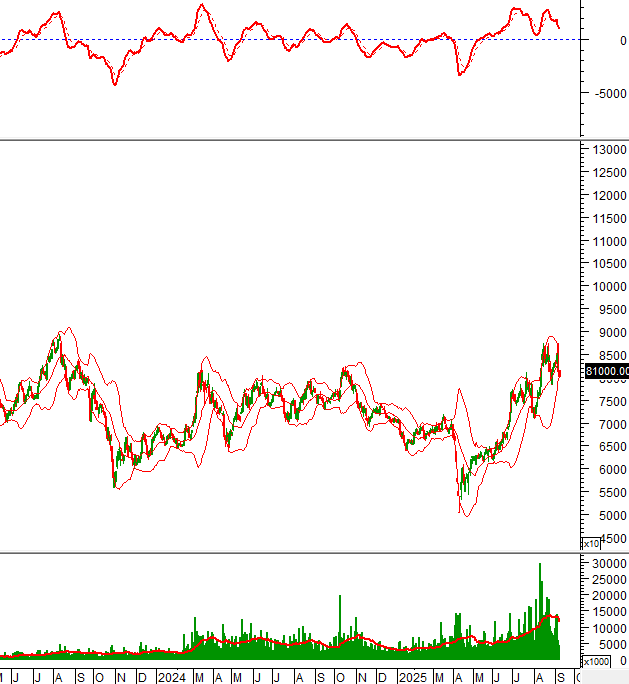Click the 0 label on oscillator axis
The width and height of the screenshot is (629, 684).
tap(623, 40)
